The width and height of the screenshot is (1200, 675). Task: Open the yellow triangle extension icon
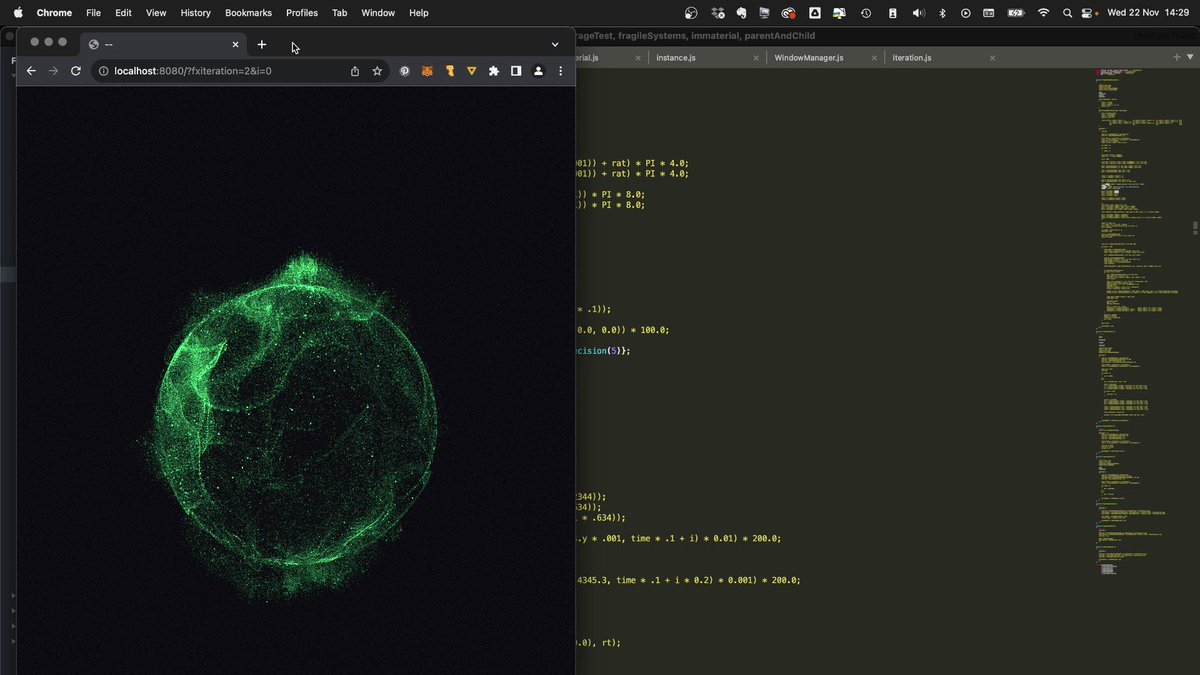(472, 71)
